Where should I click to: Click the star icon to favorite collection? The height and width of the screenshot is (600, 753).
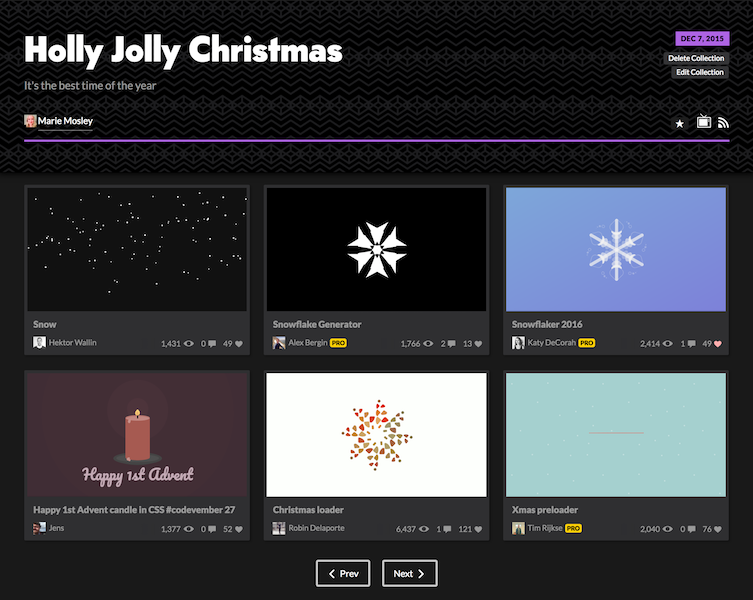point(680,124)
